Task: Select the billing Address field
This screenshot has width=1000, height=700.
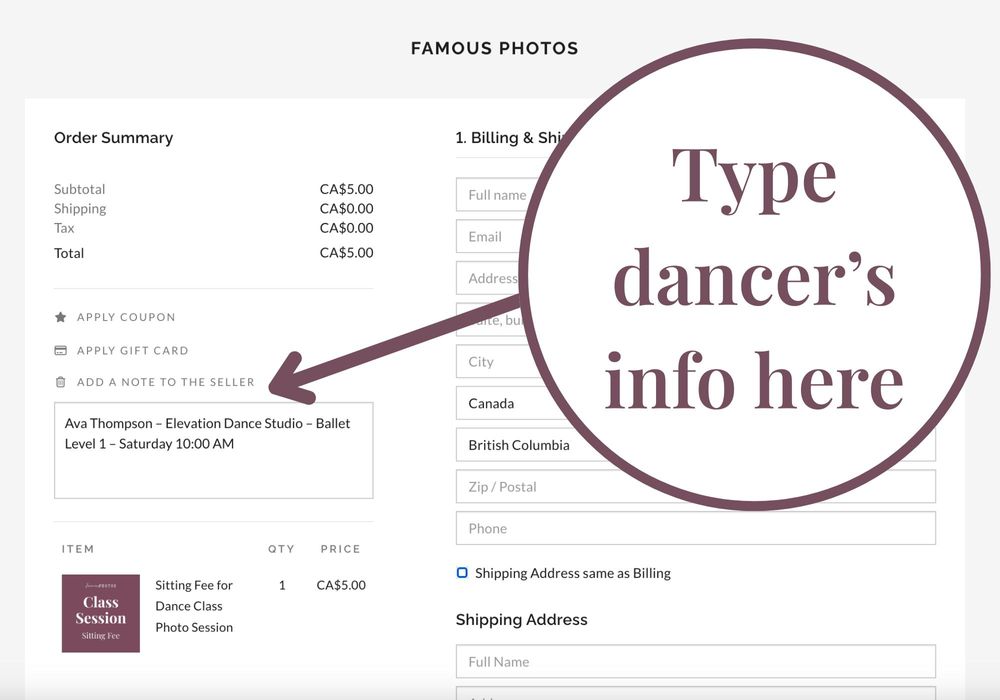Action: [490, 278]
